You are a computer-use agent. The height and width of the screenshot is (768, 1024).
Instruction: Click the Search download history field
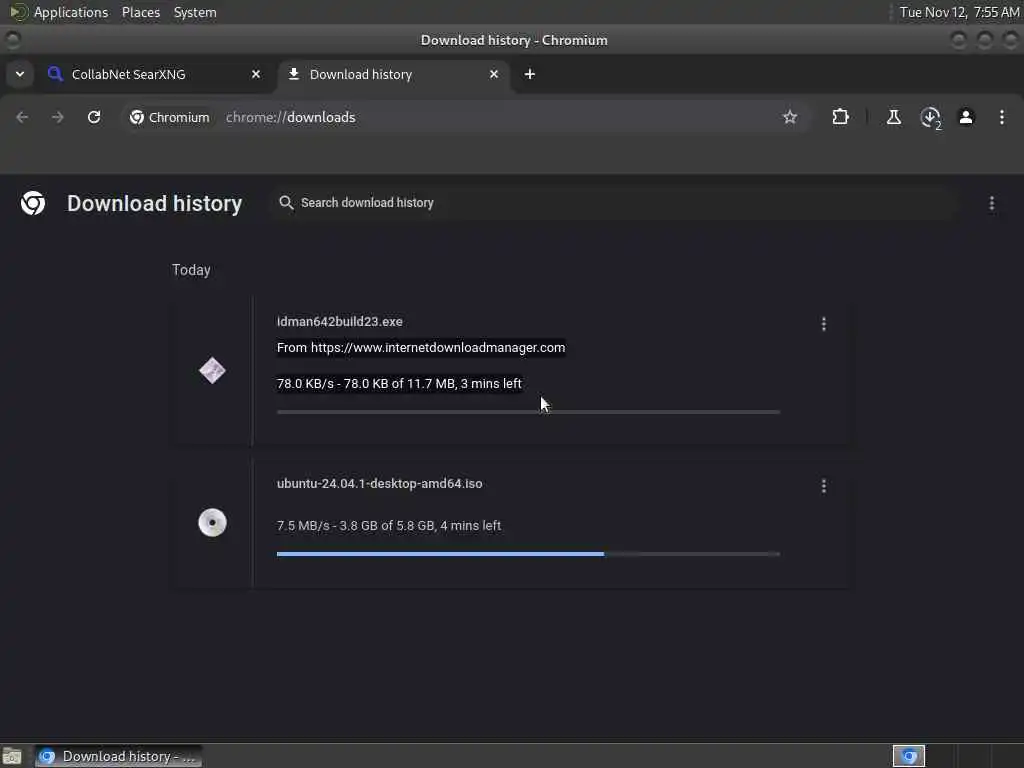coord(614,203)
